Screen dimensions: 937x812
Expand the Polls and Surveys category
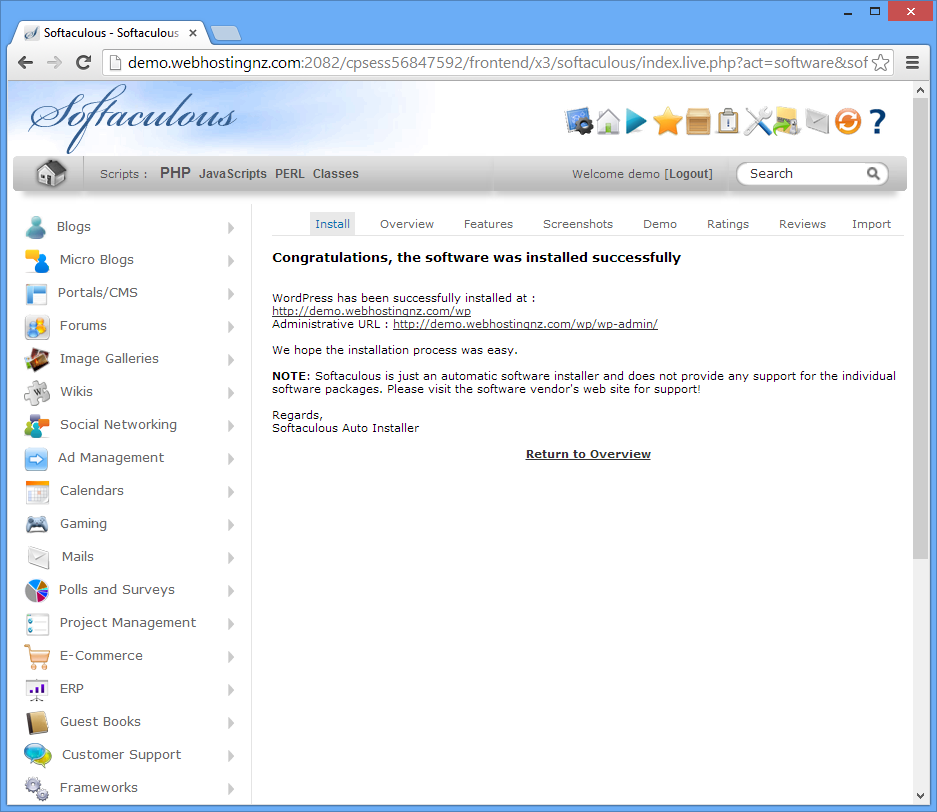(x=116, y=590)
